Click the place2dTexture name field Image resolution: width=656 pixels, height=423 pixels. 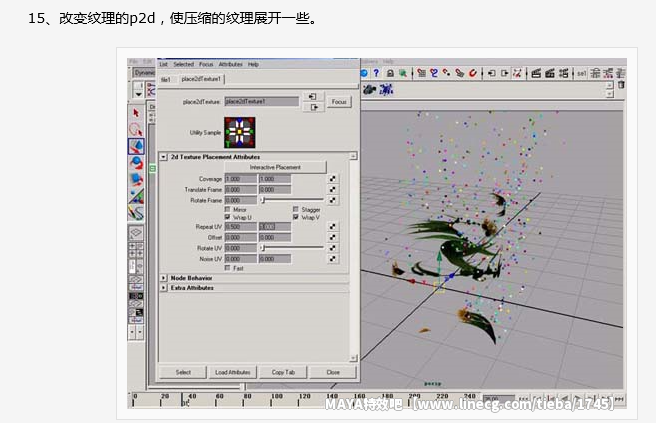point(262,101)
